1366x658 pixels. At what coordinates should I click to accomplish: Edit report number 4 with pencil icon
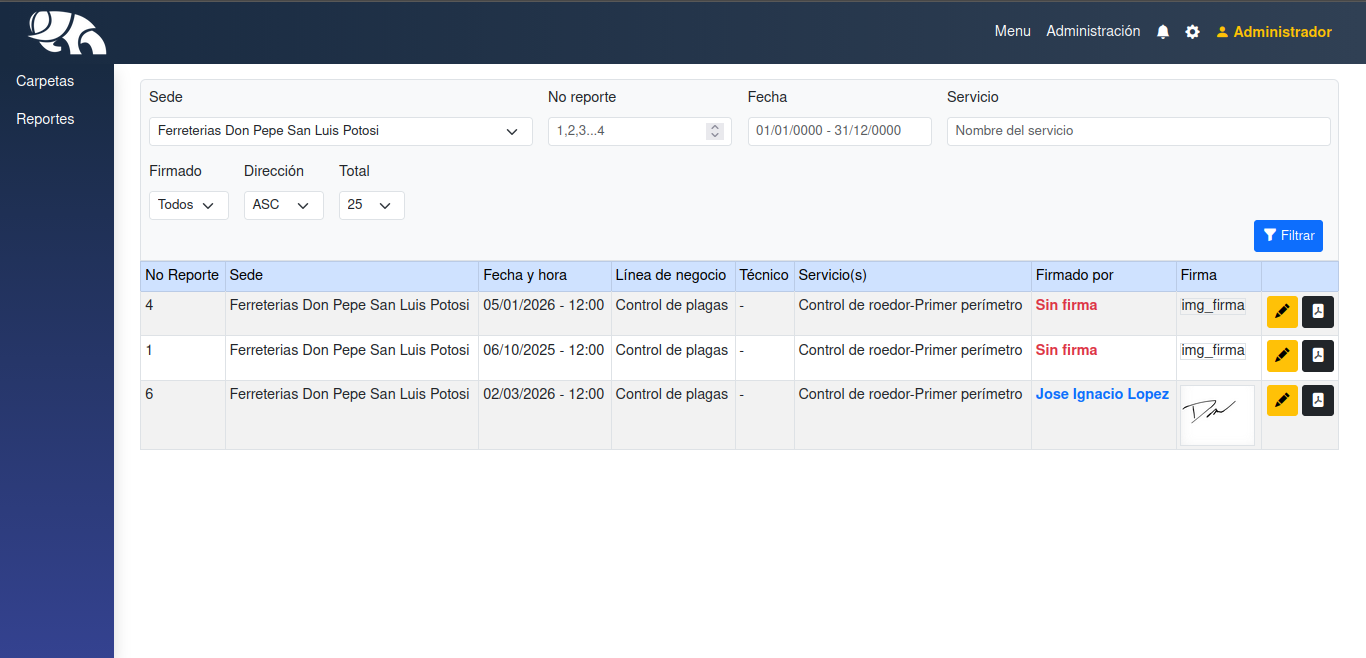tap(1282, 312)
